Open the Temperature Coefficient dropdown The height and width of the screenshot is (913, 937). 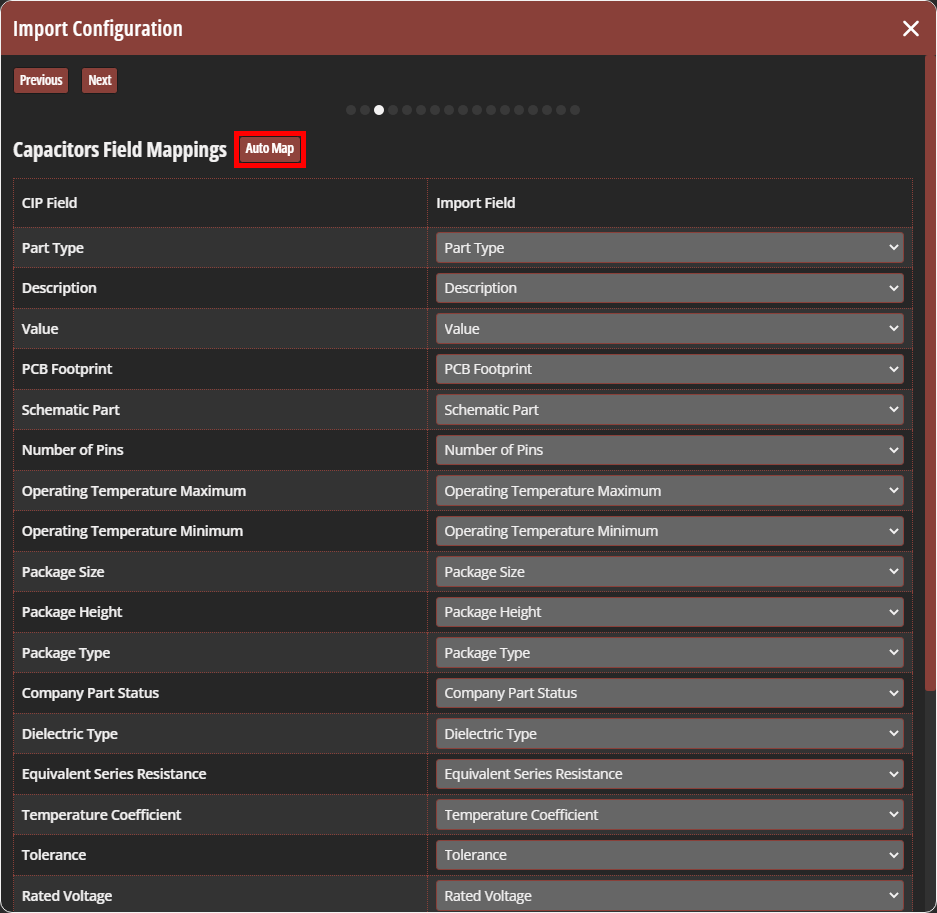[x=668, y=814]
